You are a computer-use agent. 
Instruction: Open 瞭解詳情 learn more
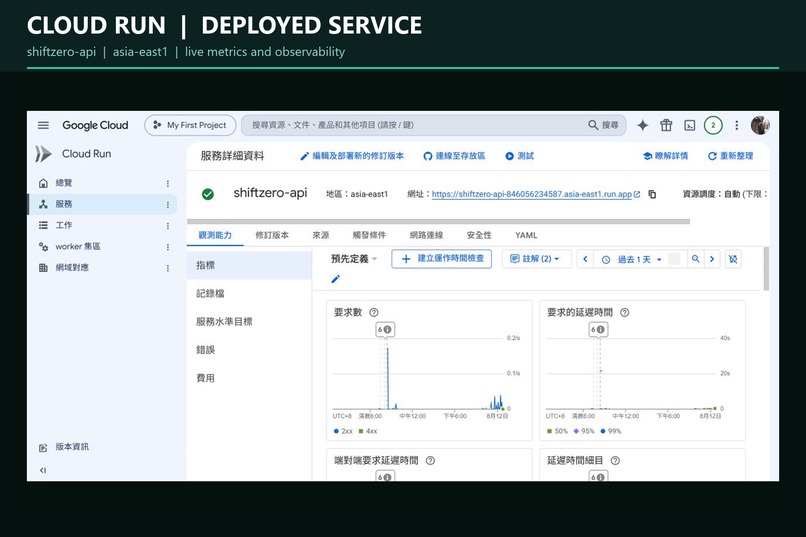(x=665, y=156)
